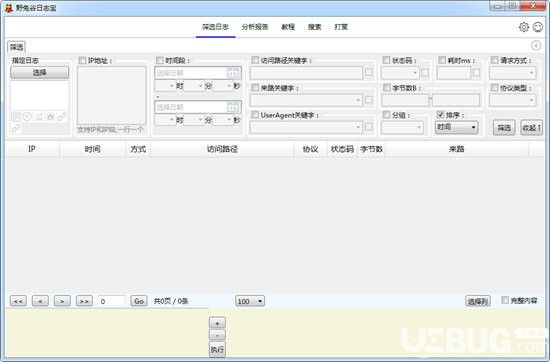This screenshot has width=550, height=362.
Task: Tick the small checkbox beside the 访问路径关键字 field
Action: coord(369,72)
